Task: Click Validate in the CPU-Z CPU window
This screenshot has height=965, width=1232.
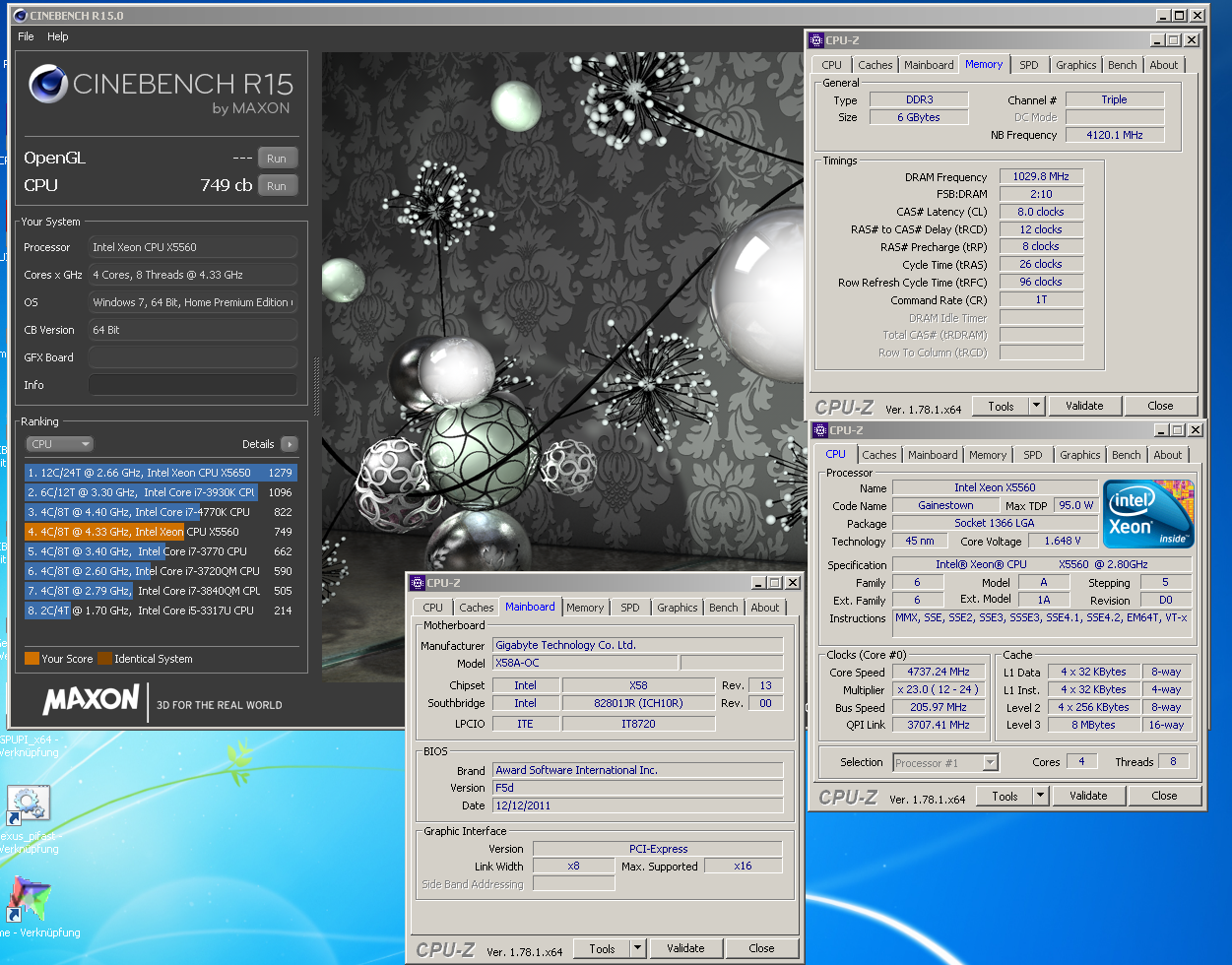Action: click(x=1088, y=796)
